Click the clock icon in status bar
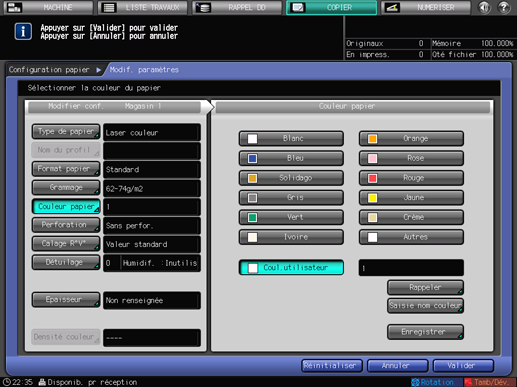Viewport: 517px width, 387px height. point(6,382)
